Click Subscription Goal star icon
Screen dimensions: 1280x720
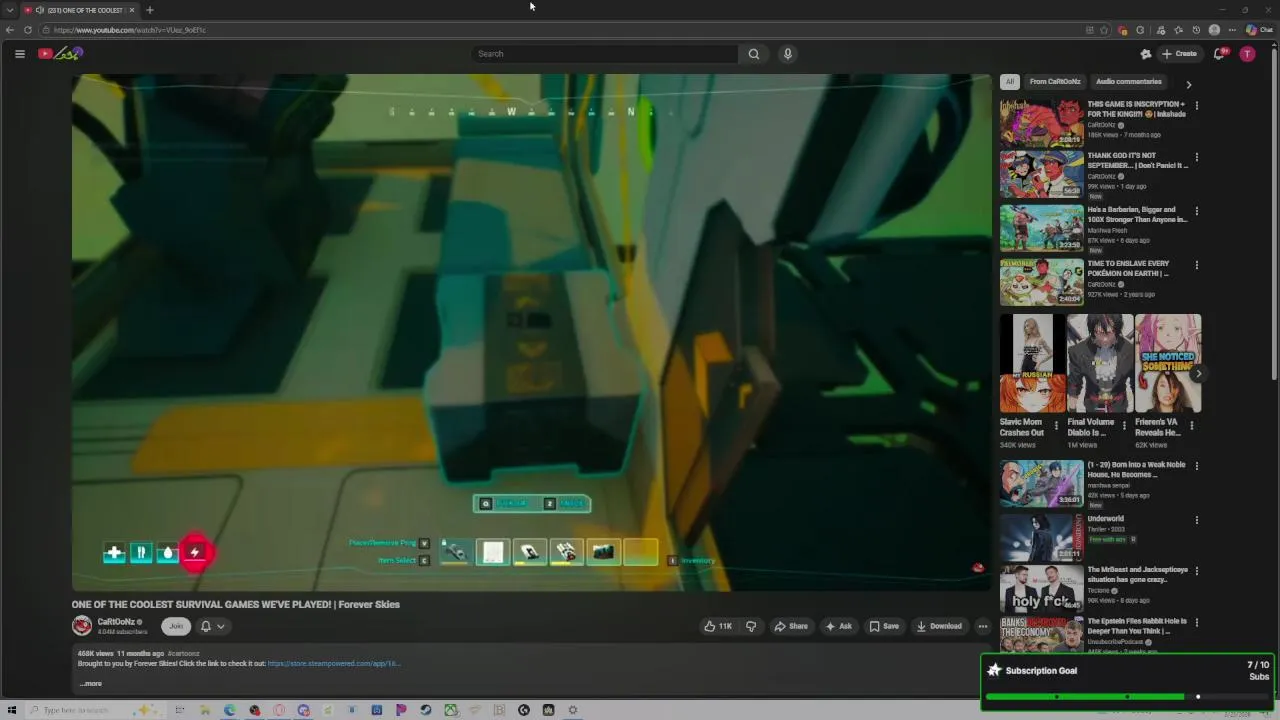(x=994, y=670)
